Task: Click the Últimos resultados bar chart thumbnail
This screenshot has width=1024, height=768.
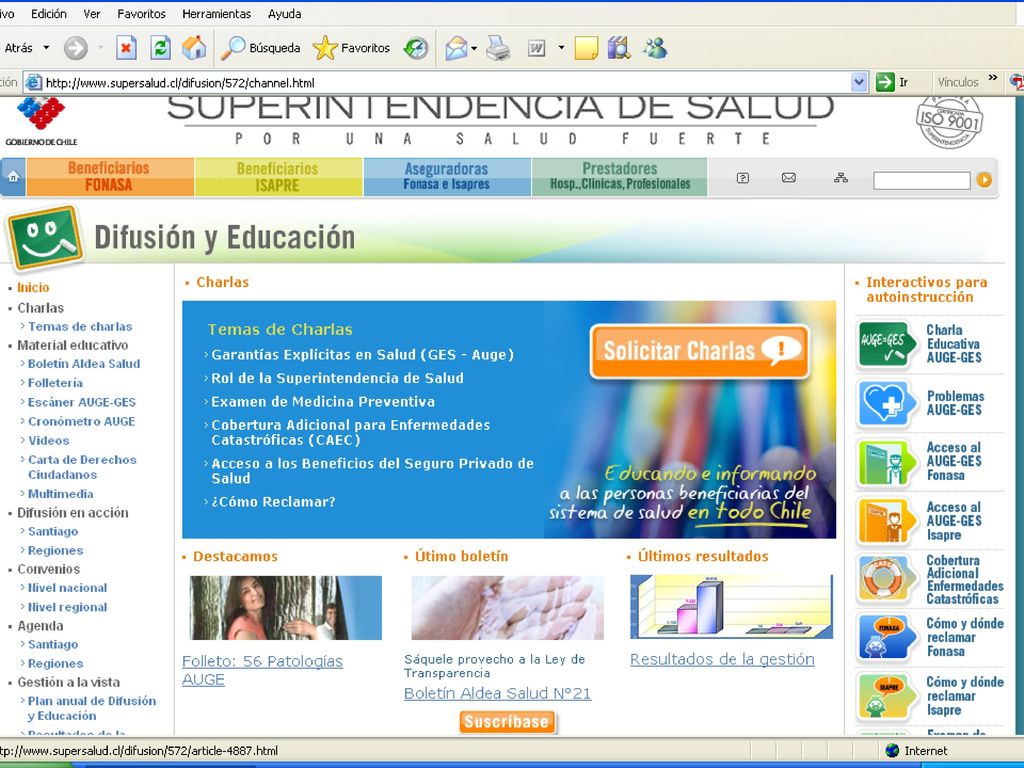Action: (x=731, y=606)
